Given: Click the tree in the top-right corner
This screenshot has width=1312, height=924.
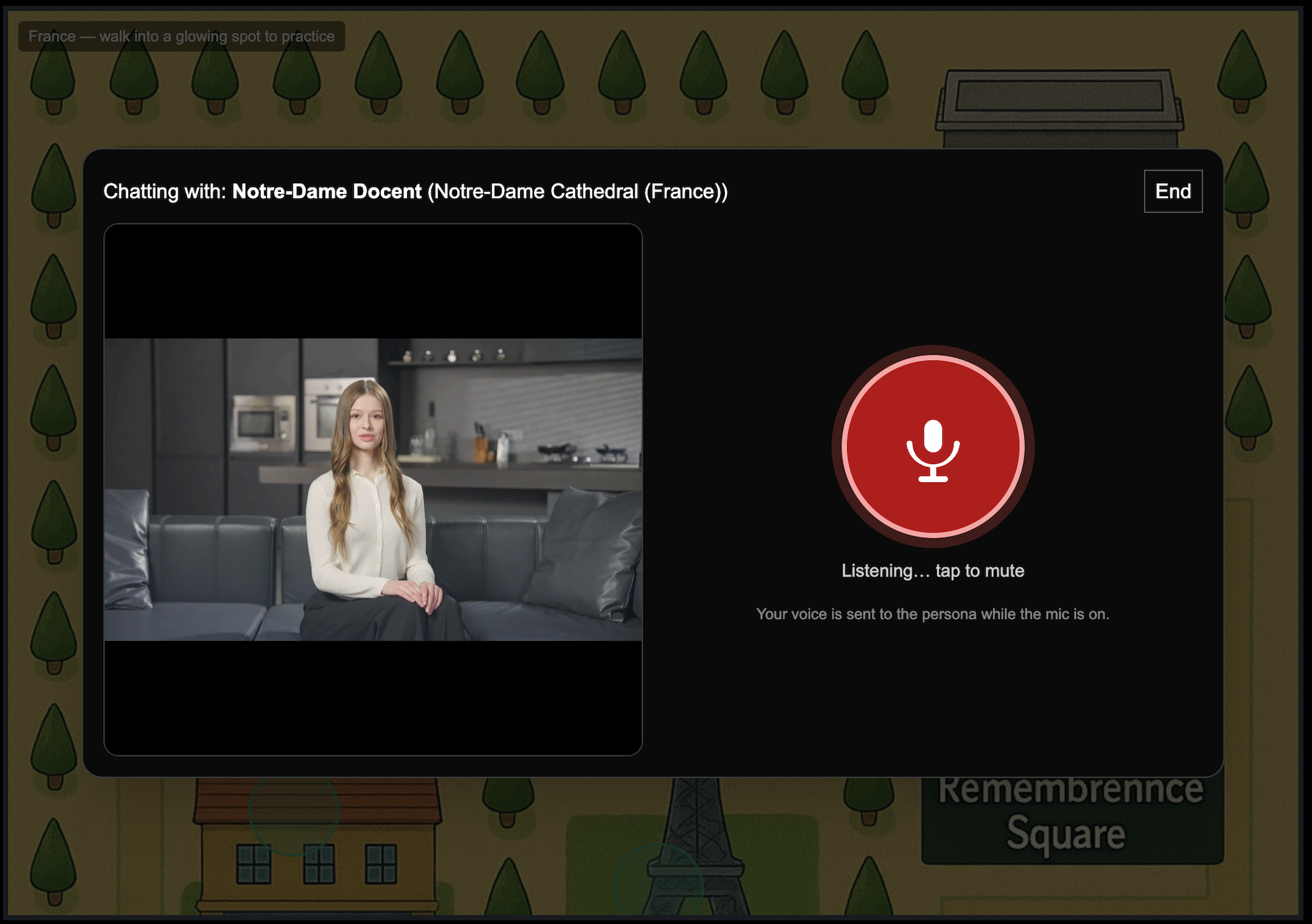Looking at the screenshot, I should pos(1241,69).
